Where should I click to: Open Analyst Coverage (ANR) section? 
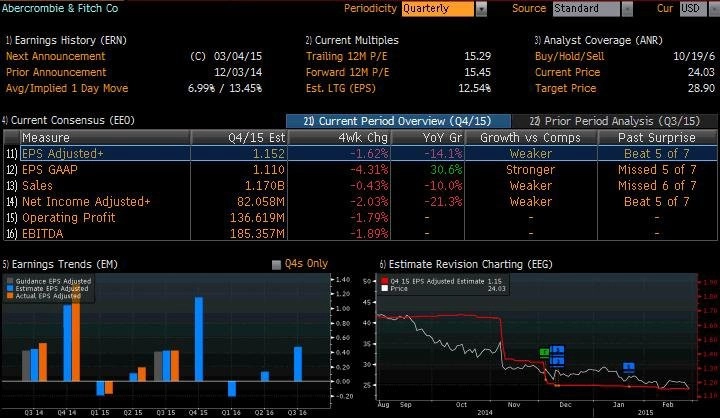599,40
